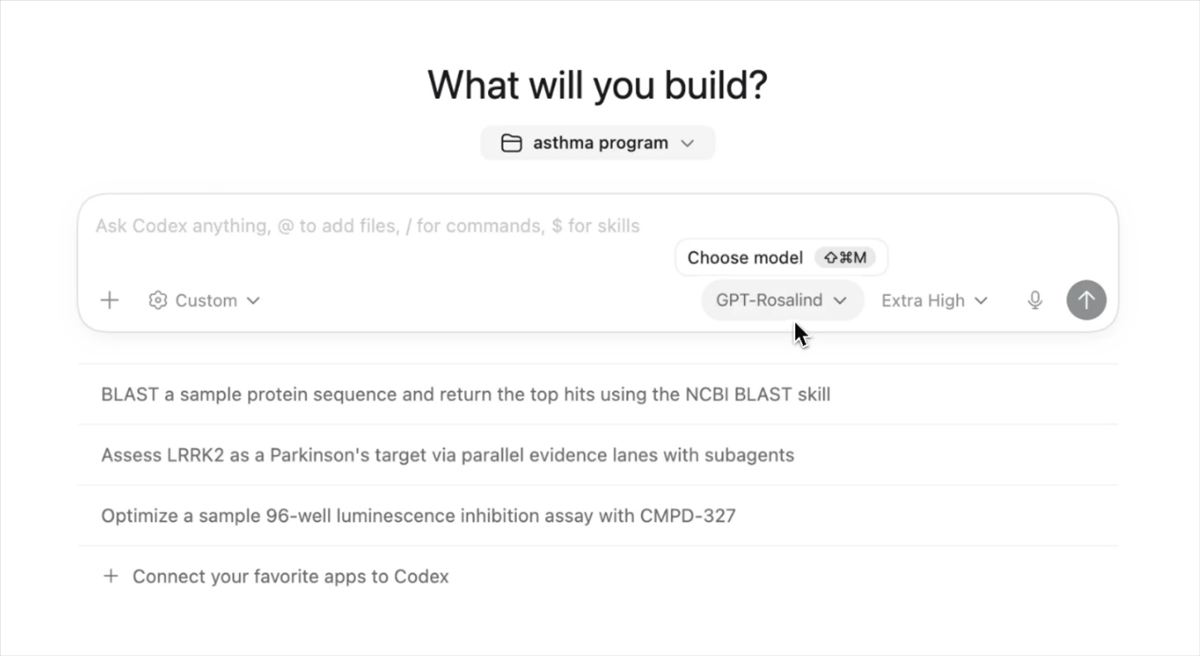Select the BLAST sample protein sequence suggestion

465,394
